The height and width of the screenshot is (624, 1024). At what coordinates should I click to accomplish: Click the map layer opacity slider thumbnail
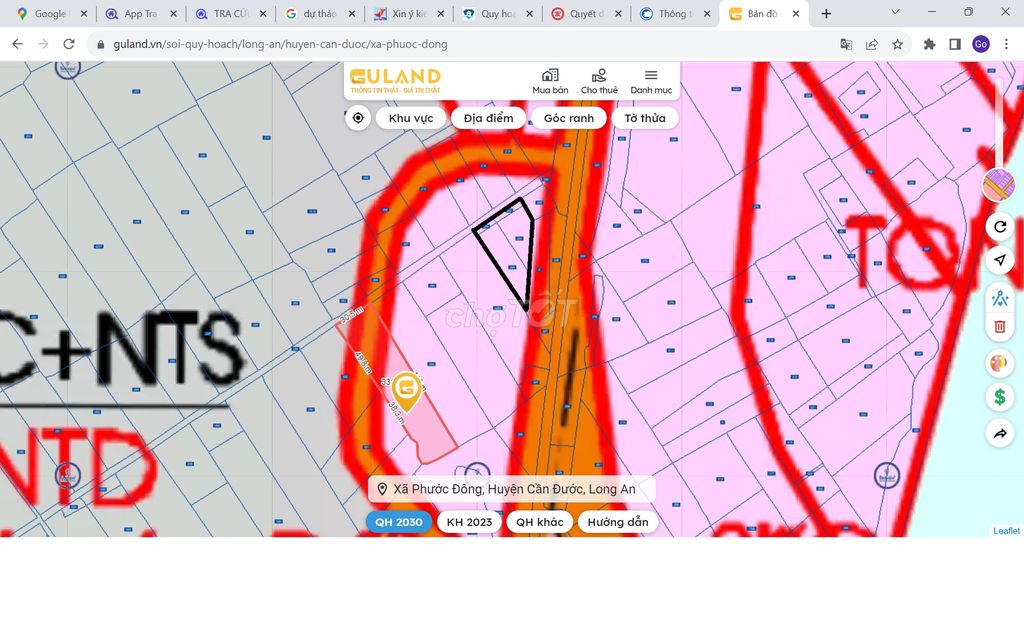(x=998, y=185)
